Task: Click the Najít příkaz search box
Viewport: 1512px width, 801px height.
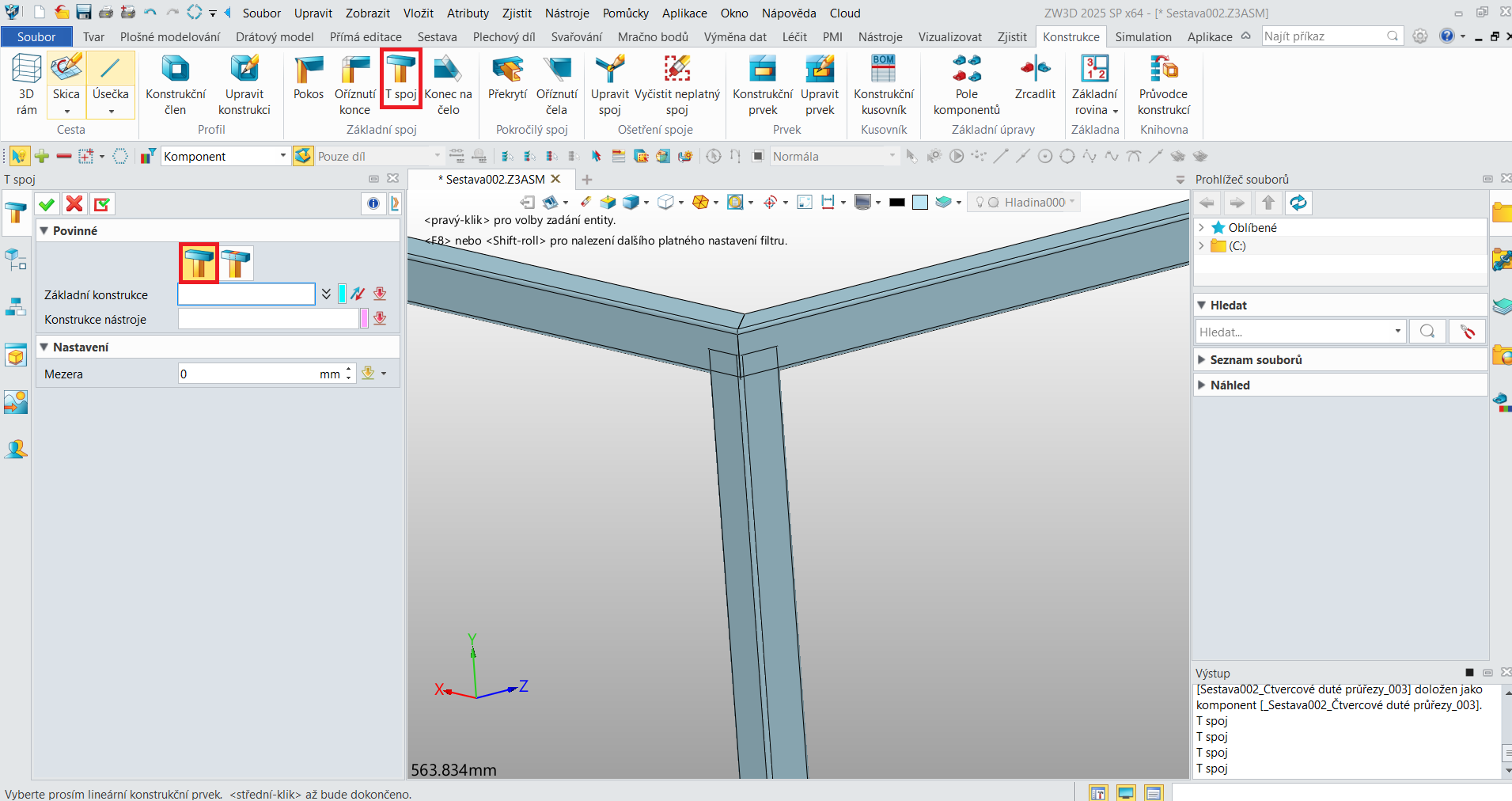Action: pyautogui.click(x=1324, y=36)
